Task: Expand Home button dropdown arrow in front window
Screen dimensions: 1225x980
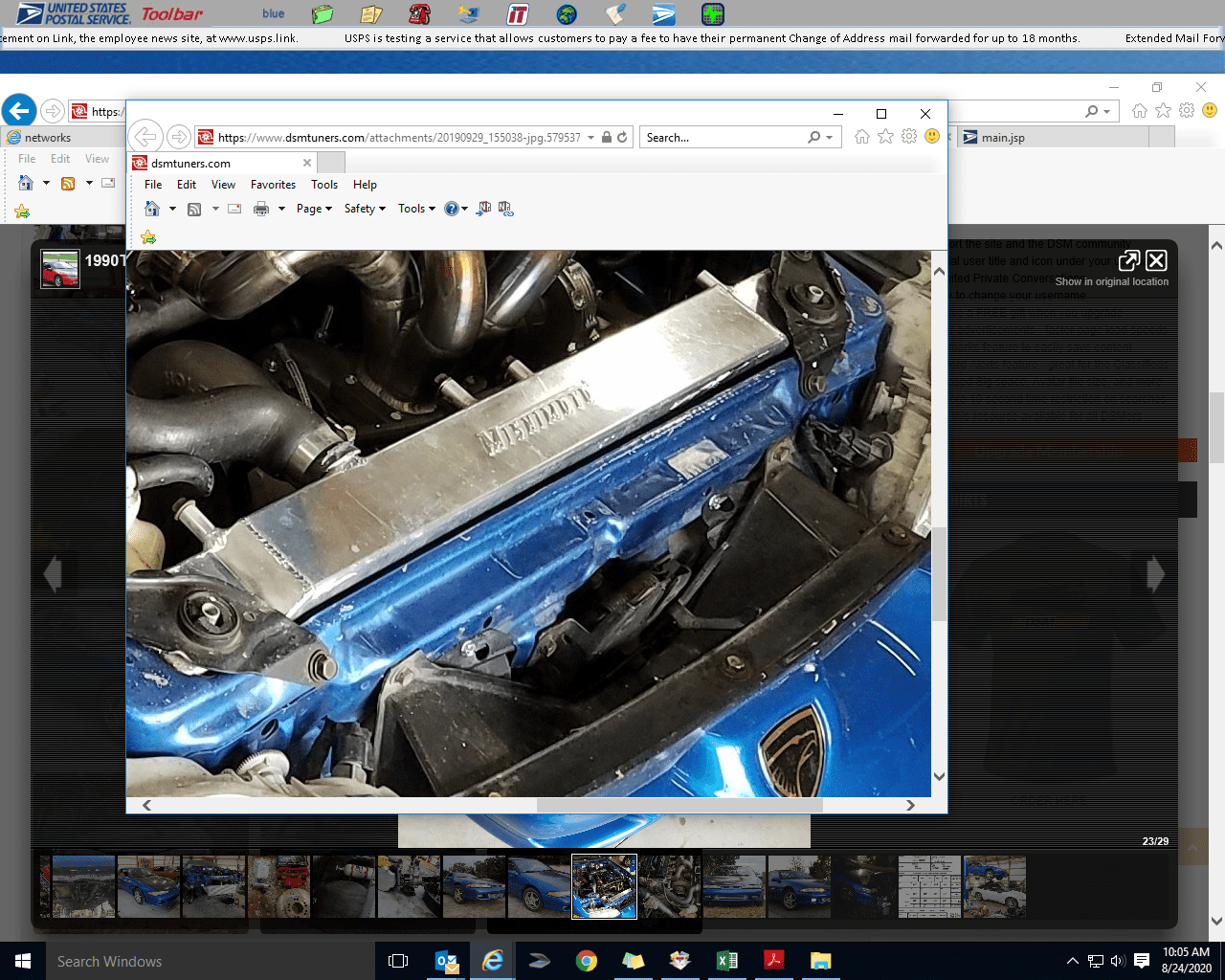Action: pos(172,209)
